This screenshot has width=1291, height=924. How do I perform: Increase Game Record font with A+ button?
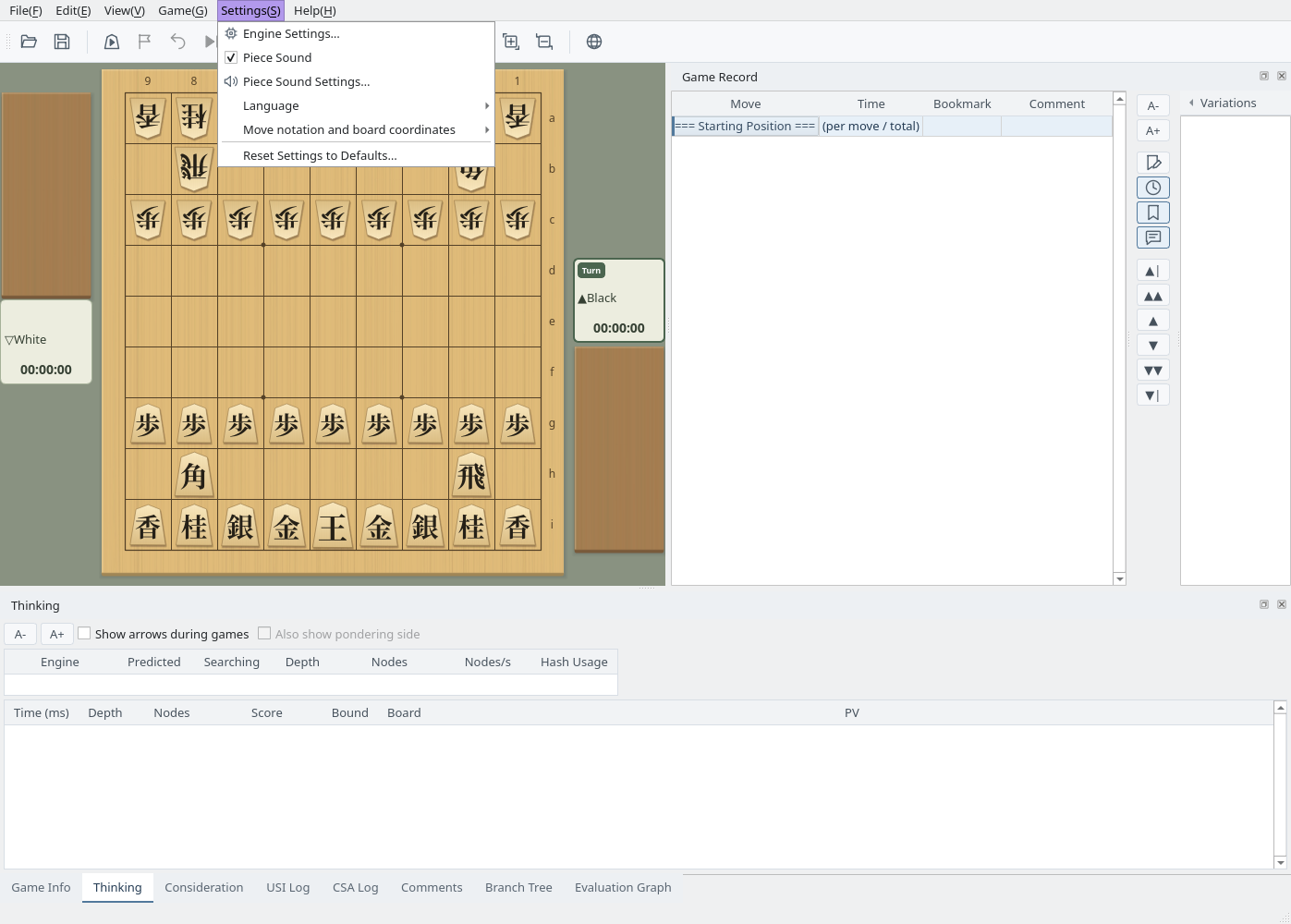tap(1153, 130)
